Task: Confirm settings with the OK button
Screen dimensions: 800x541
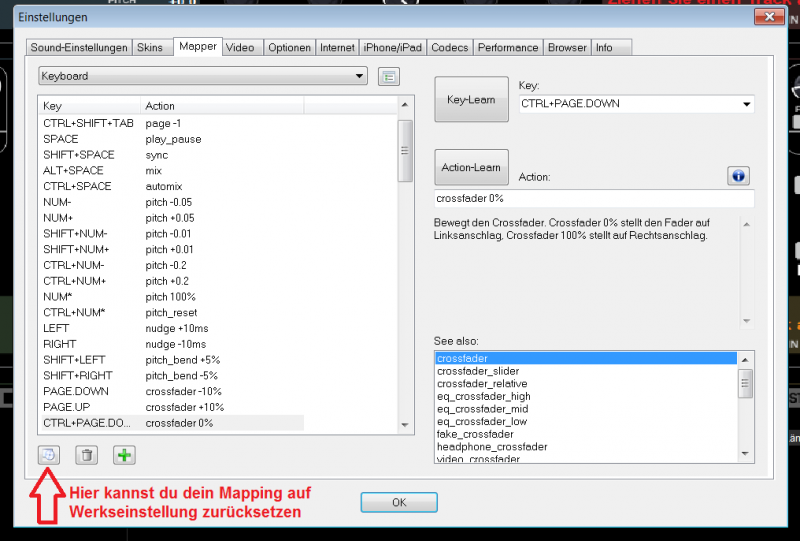Action: tap(399, 502)
